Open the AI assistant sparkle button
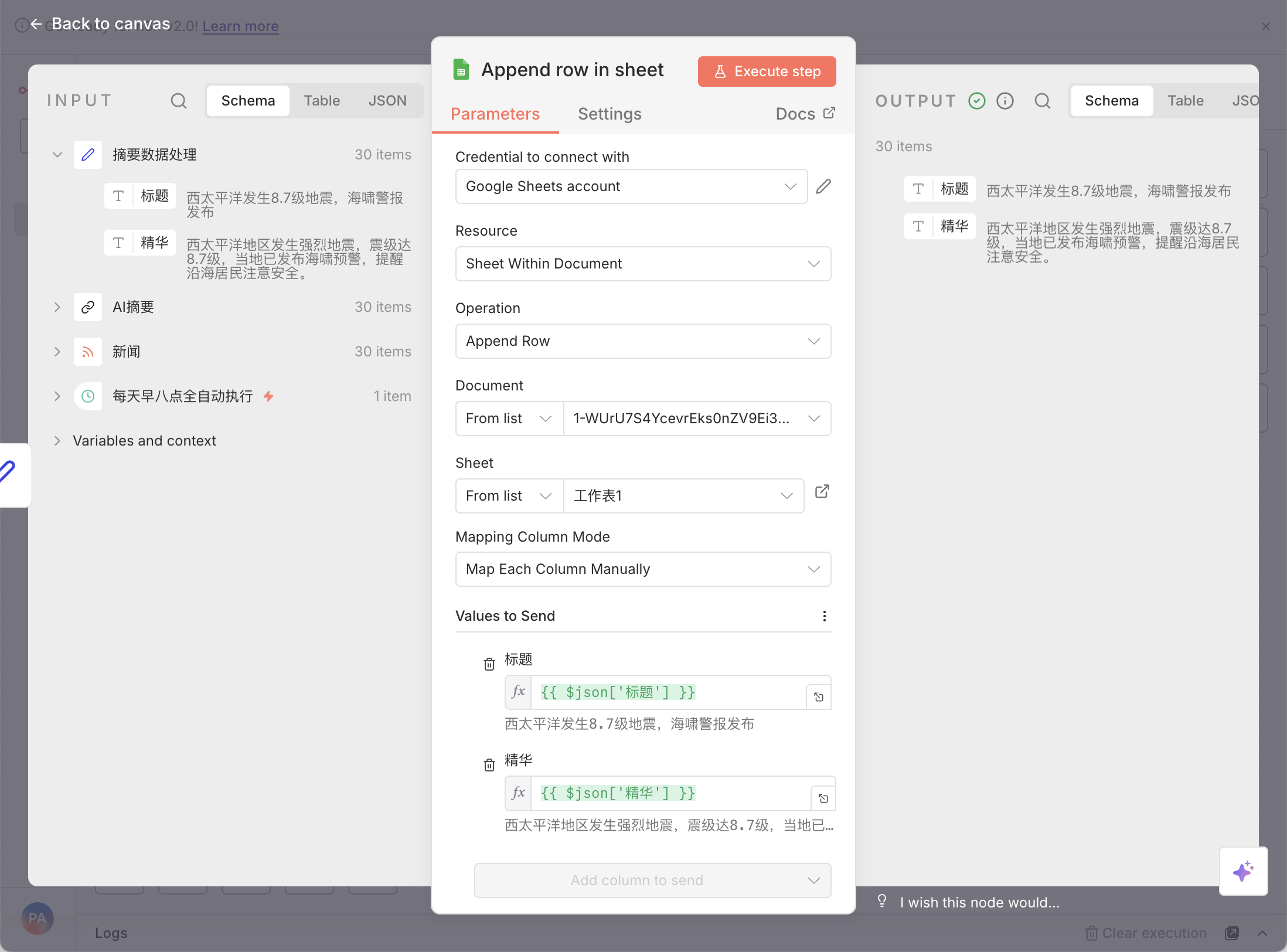 pos(1243,871)
